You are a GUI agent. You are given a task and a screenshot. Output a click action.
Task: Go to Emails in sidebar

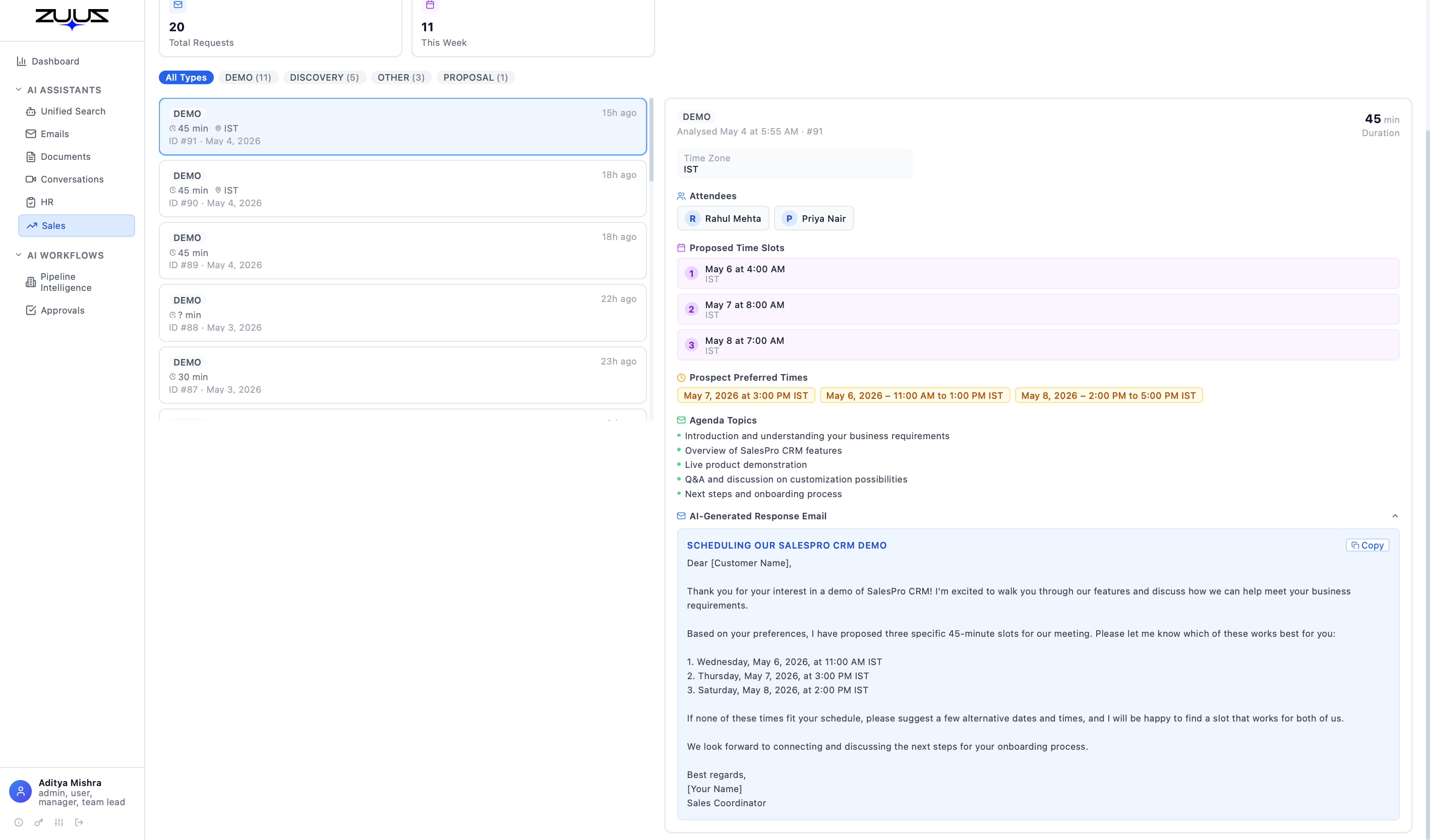coord(77,134)
